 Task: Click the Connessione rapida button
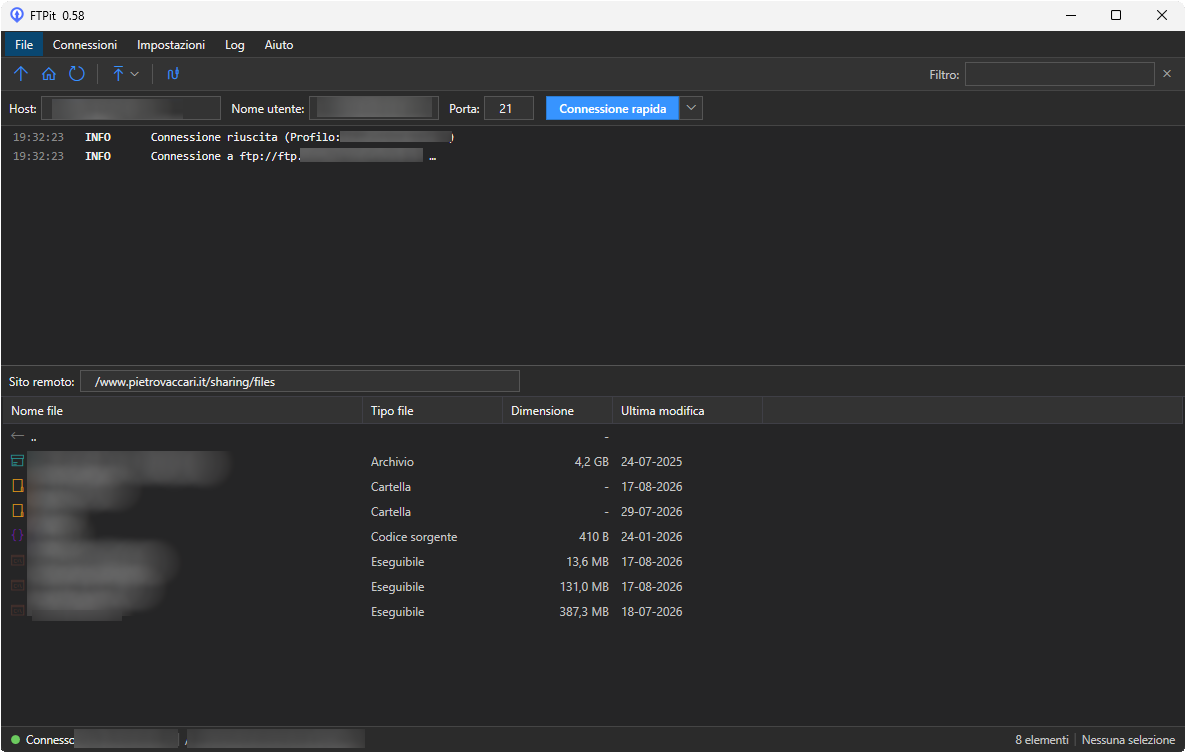[613, 108]
